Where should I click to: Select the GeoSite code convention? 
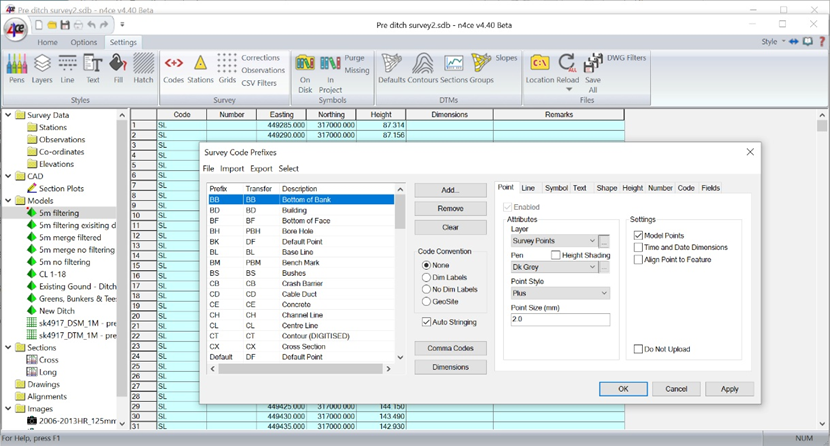(x=426, y=302)
